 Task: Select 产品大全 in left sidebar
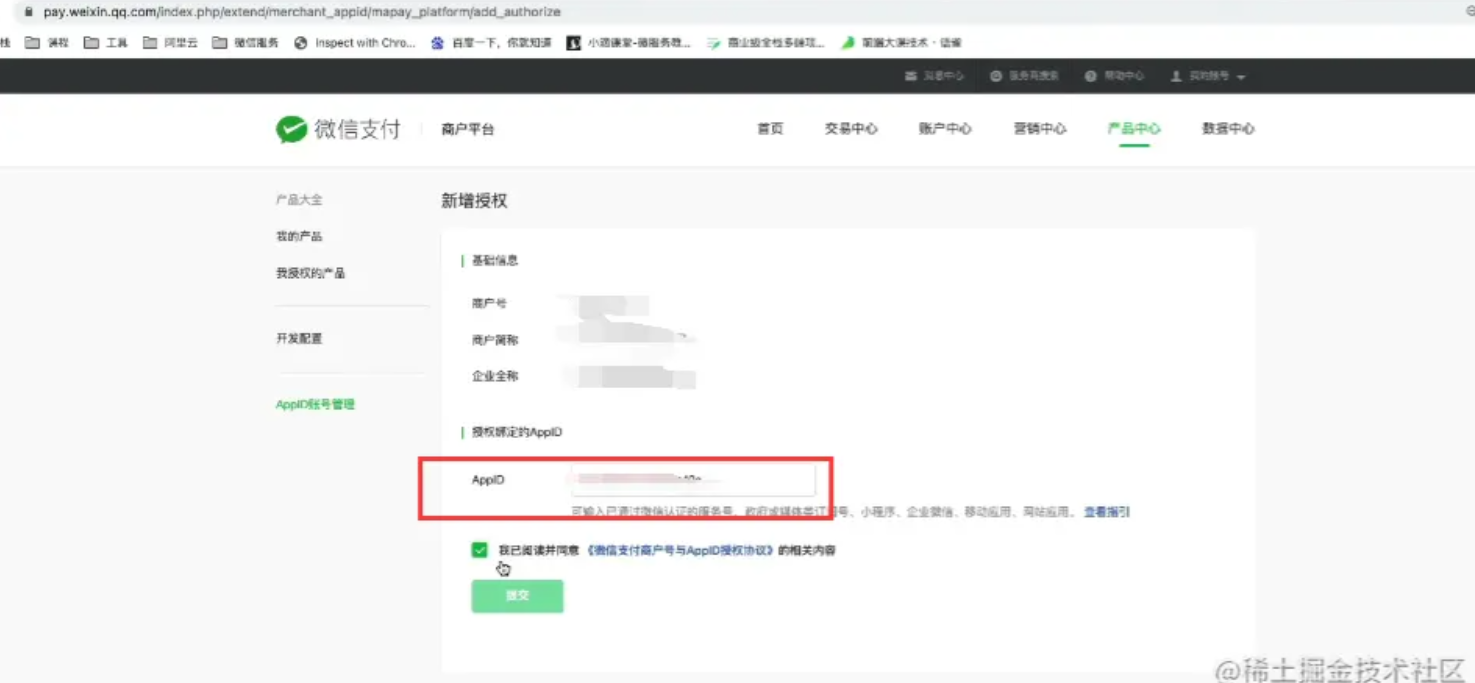tap(299, 200)
